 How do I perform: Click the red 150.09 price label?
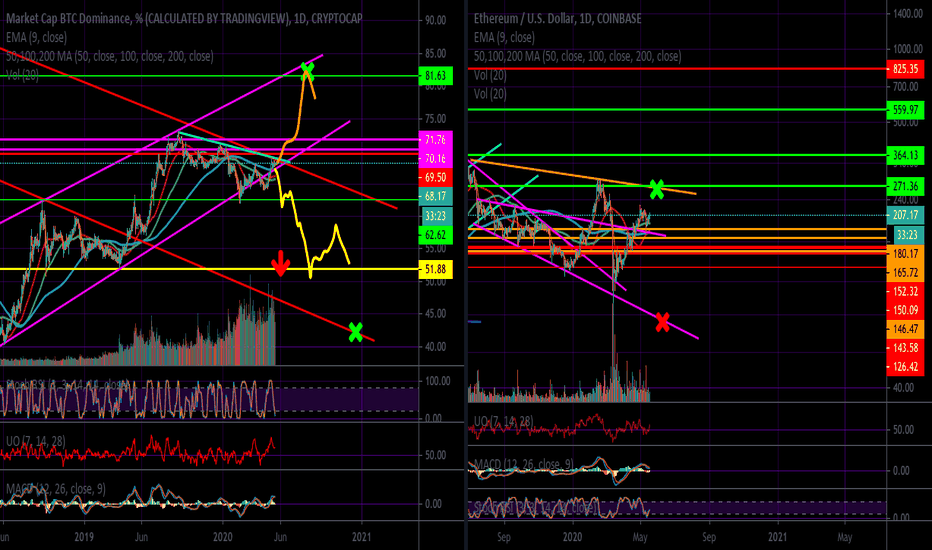click(x=905, y=310)
